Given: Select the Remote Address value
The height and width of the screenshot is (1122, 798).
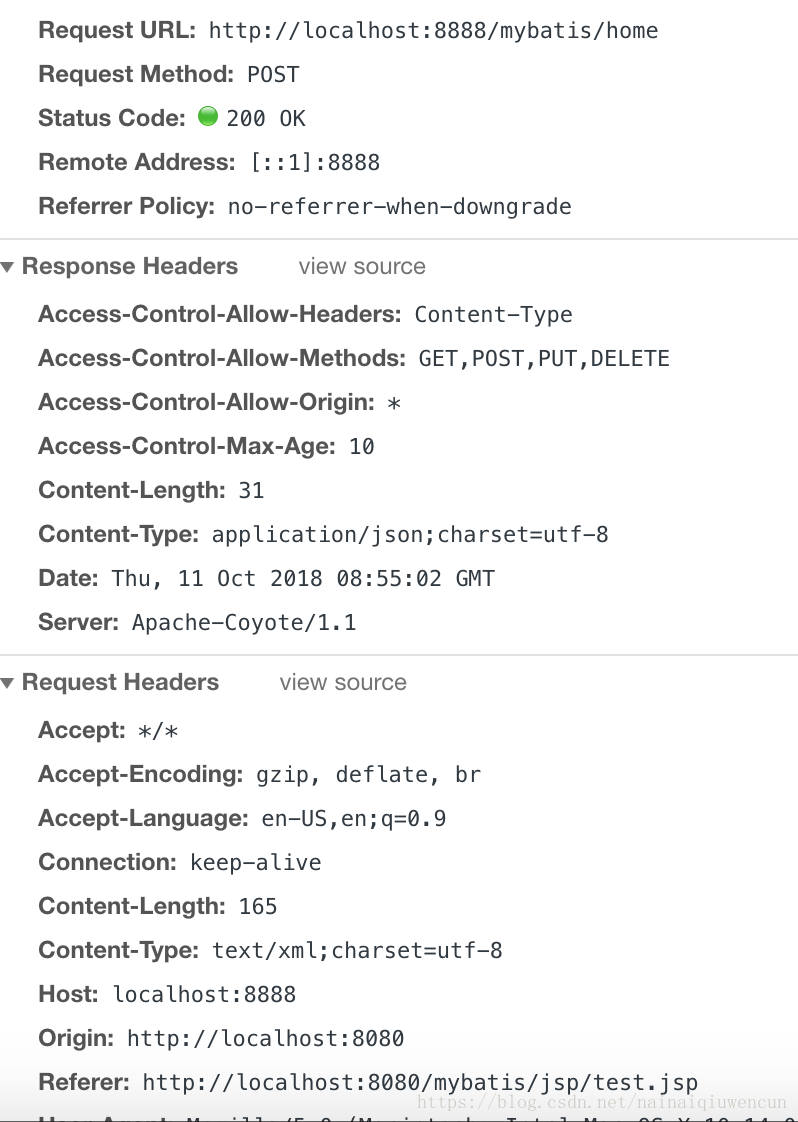Looking at the screenshot, I should point(315,162).
